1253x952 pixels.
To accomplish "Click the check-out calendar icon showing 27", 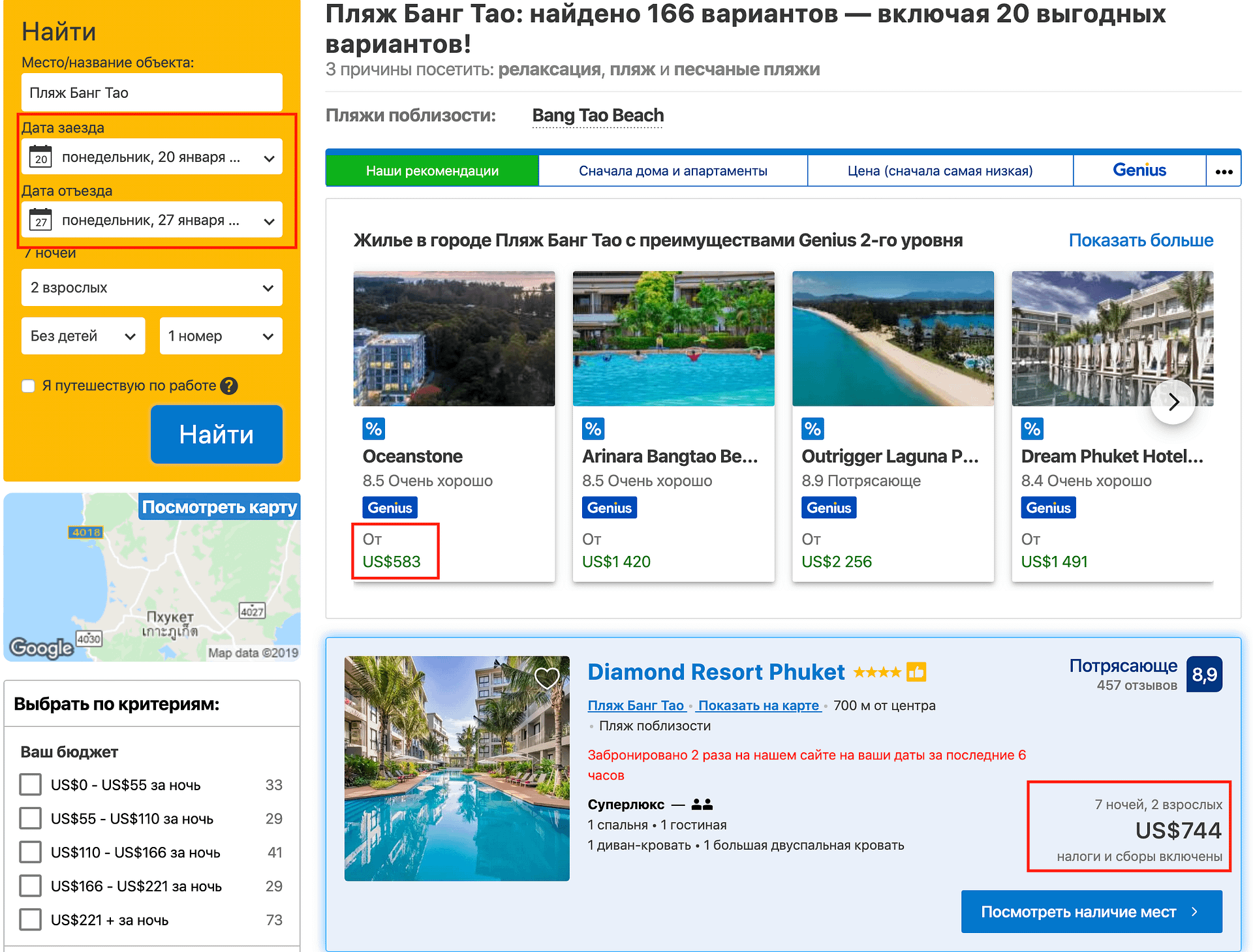I will 40,221.
